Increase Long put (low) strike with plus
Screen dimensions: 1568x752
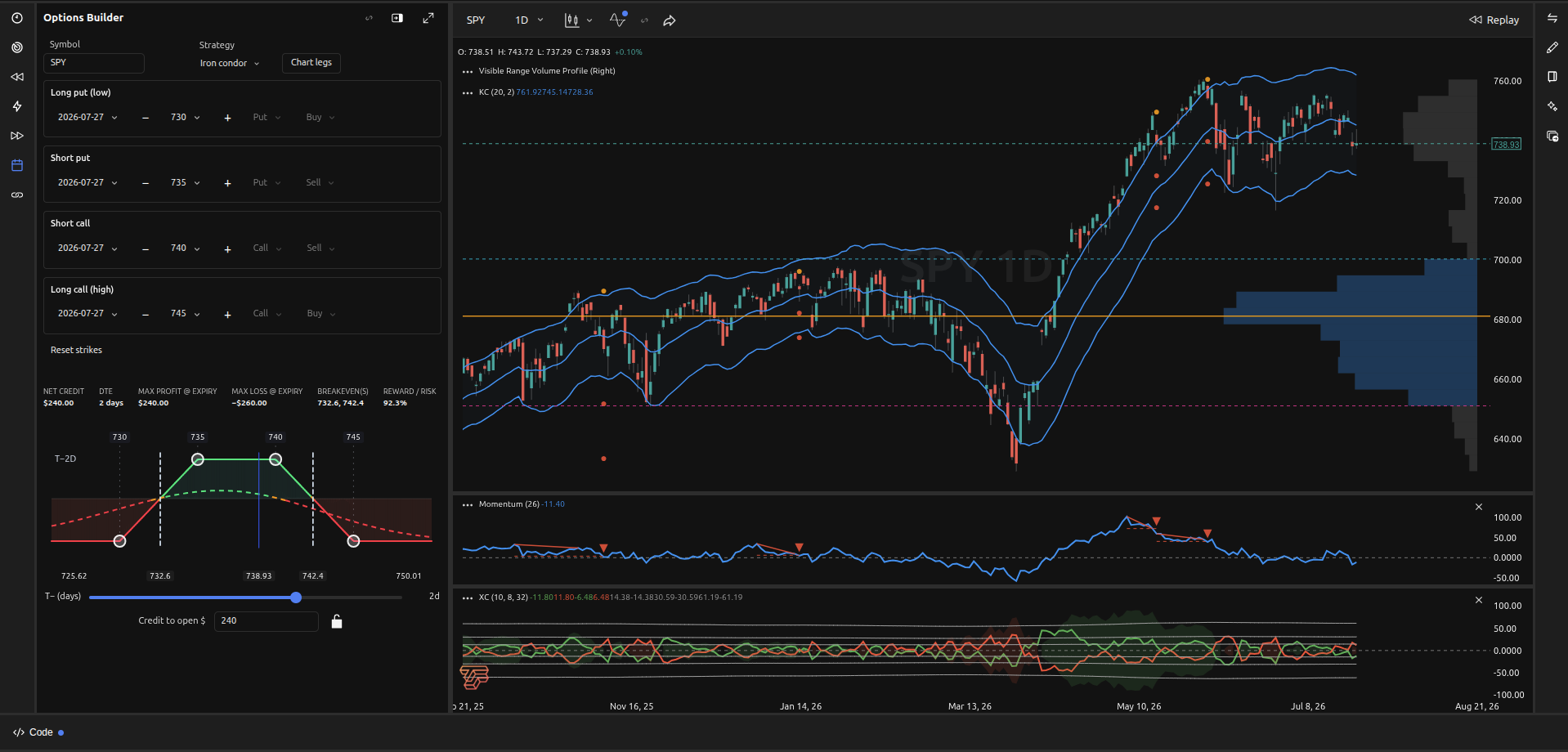227,118
